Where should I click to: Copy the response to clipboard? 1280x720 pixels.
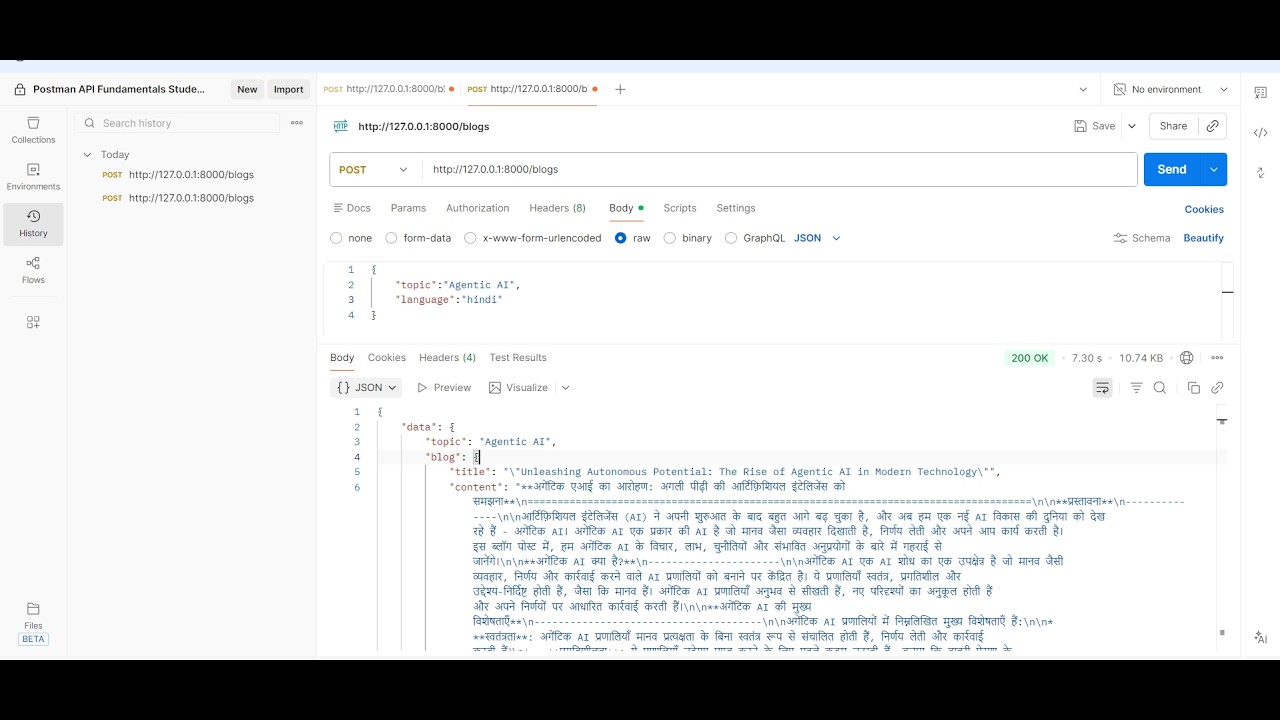point(1193,388)
